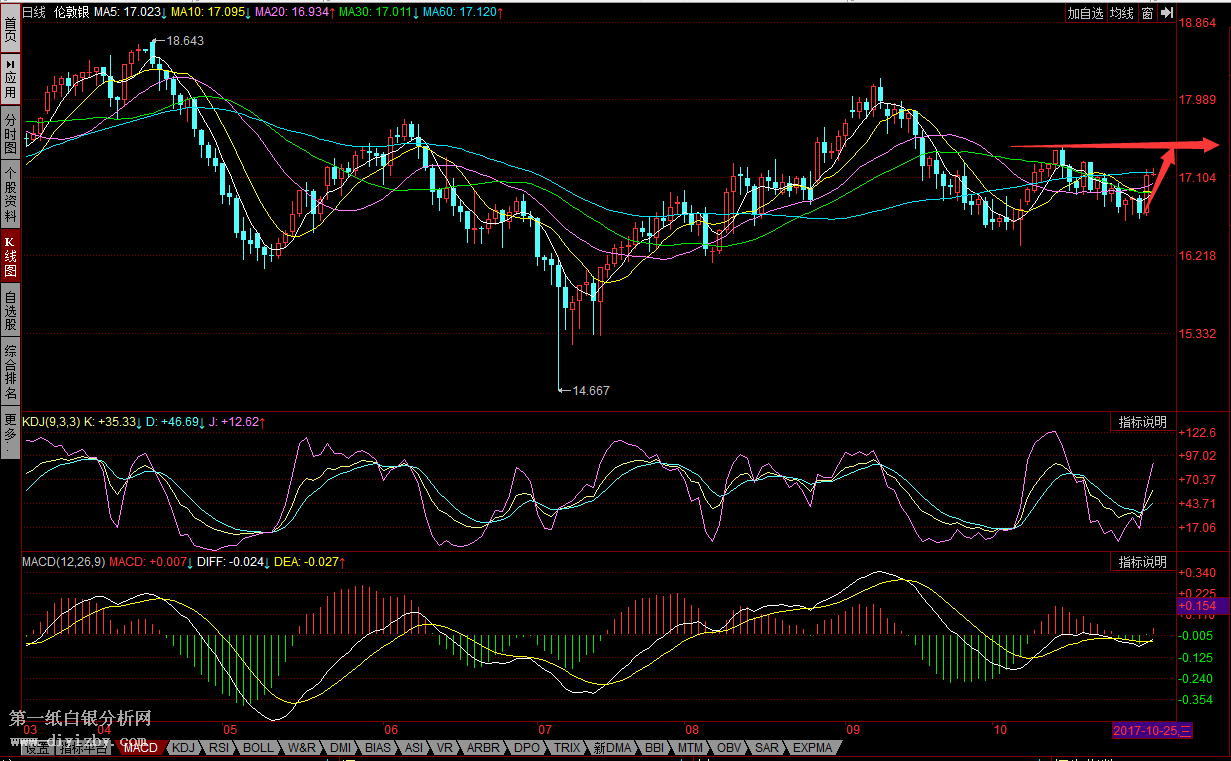1231x761 pixels.
Task: Open 自选股 watchlist in sidebar
Action: (10, 311)
